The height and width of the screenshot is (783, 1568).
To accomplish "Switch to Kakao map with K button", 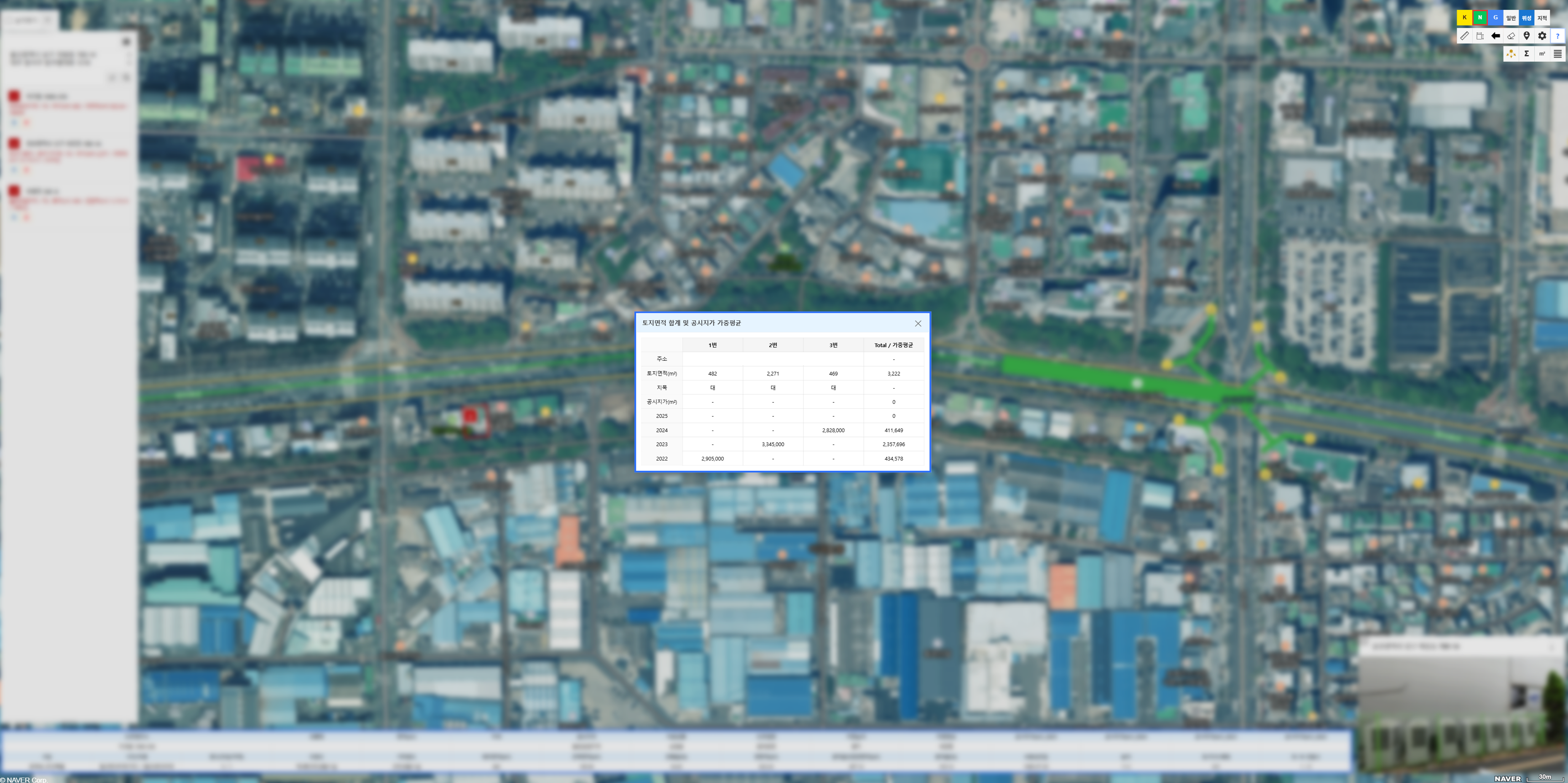I will click(x=1465, y=18).
